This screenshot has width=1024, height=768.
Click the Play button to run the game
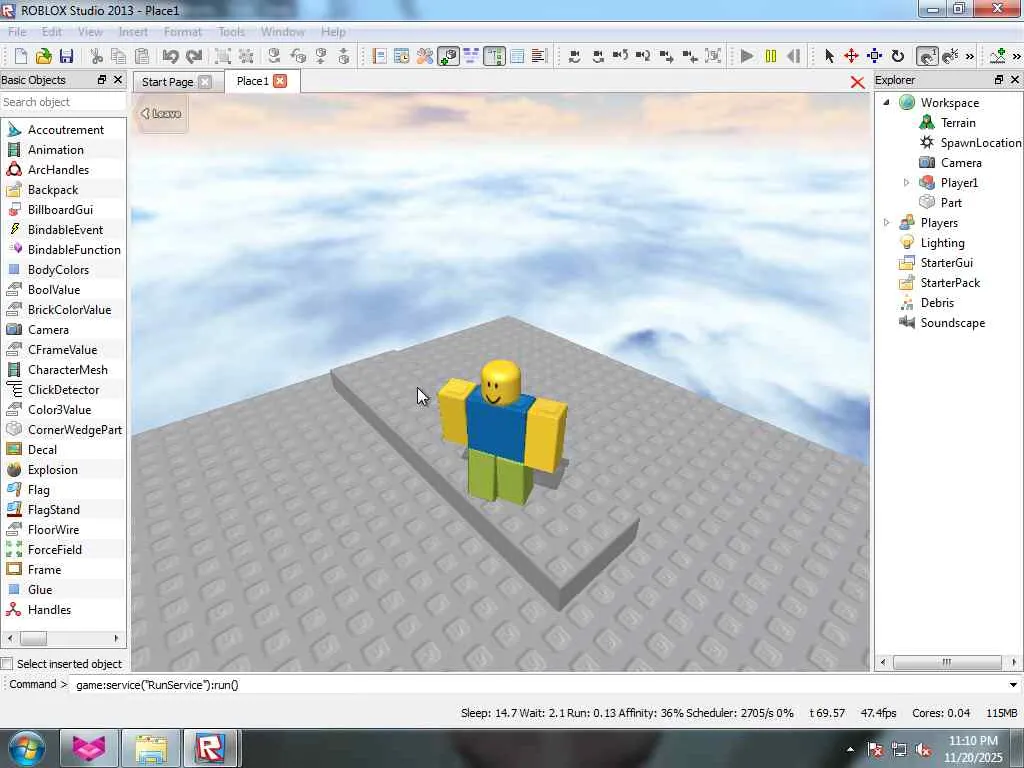click(x=747, y=56)
